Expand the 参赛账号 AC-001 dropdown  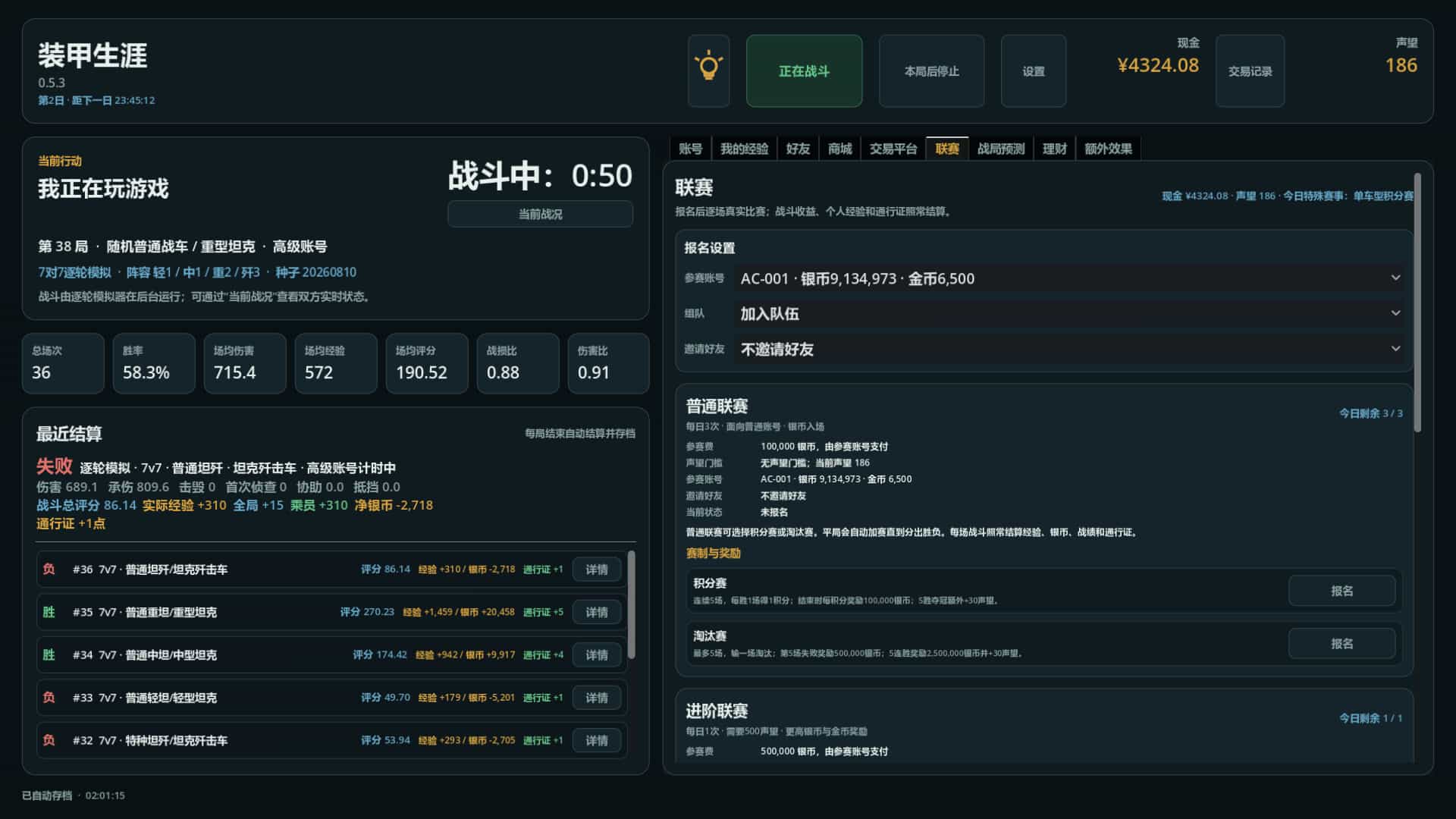1068,278
